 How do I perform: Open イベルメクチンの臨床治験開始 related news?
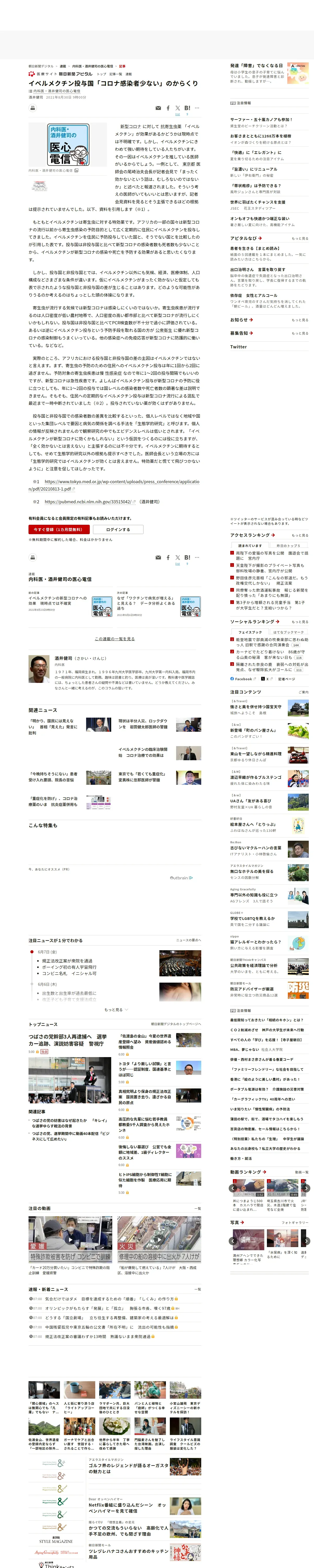[143, 752]
